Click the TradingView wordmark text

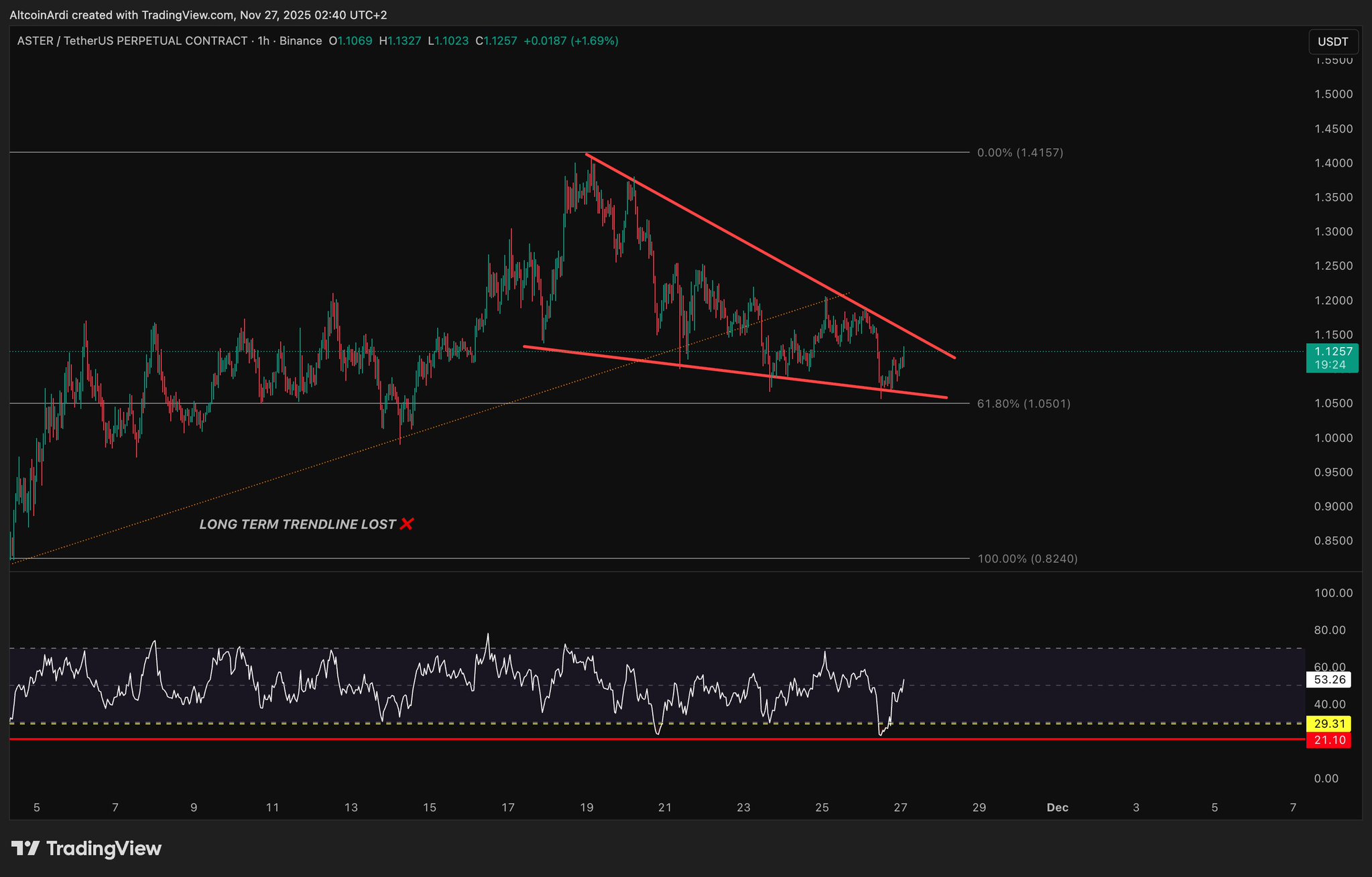104,848
